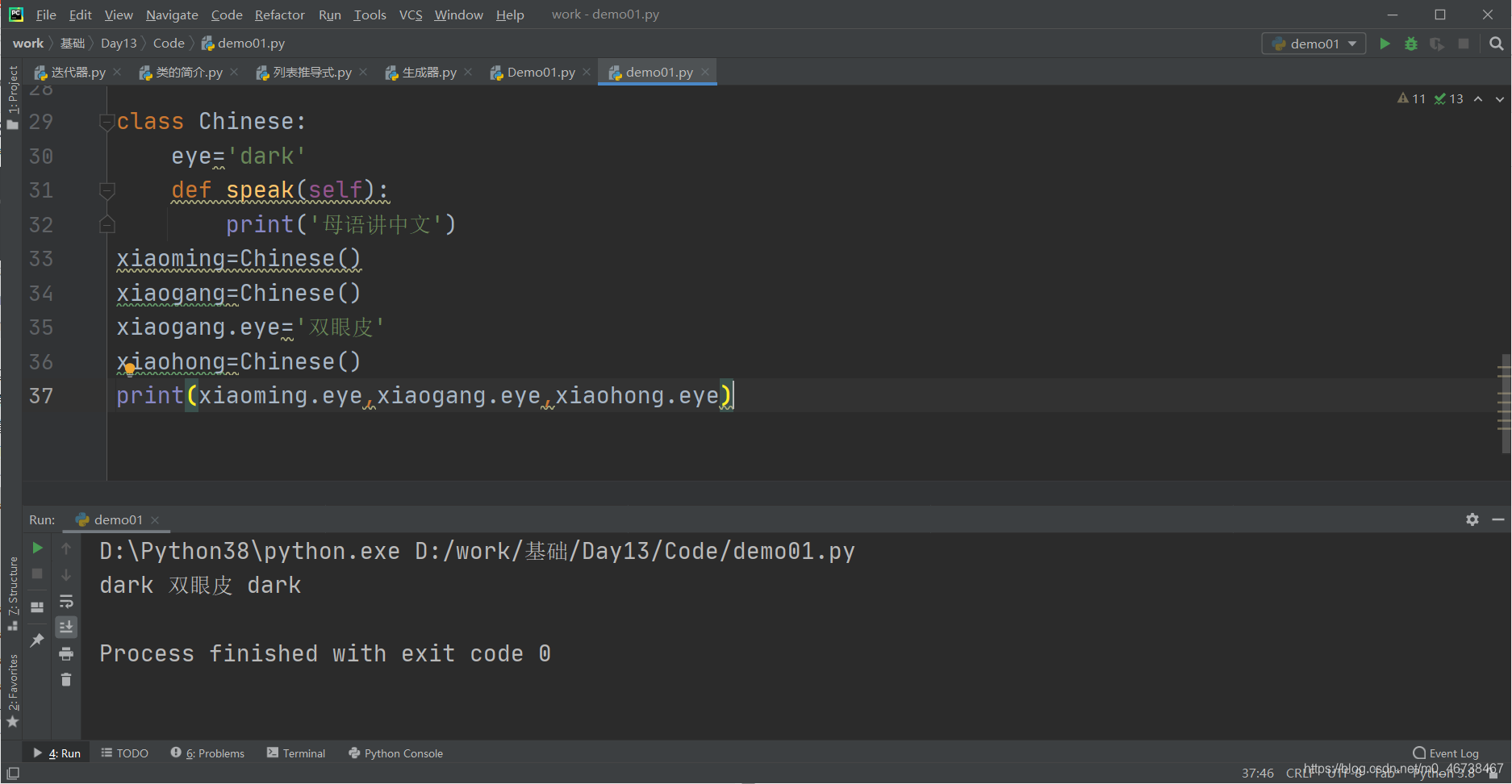Click the intention lightbulb on line 36
This screenshot has height=784, width=1512.
(129, 369)
